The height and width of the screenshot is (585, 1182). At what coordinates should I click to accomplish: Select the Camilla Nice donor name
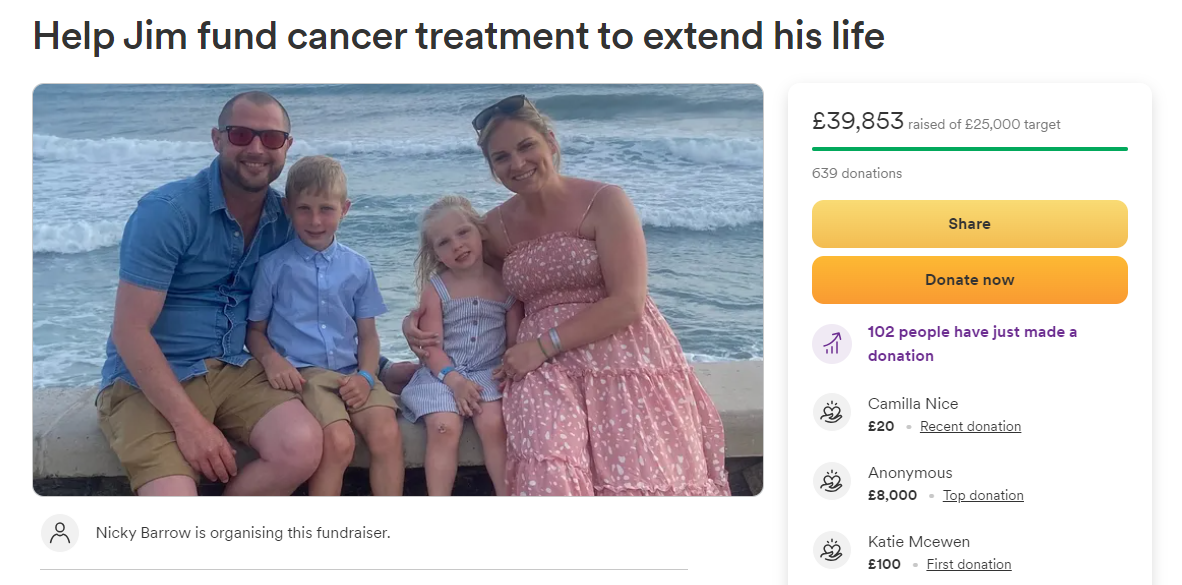point(912,404)
